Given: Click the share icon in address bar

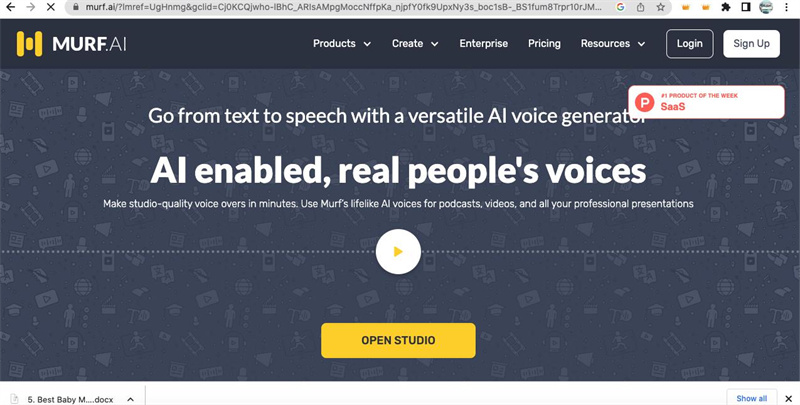Looking at the screenshot, I should point(639,7).
